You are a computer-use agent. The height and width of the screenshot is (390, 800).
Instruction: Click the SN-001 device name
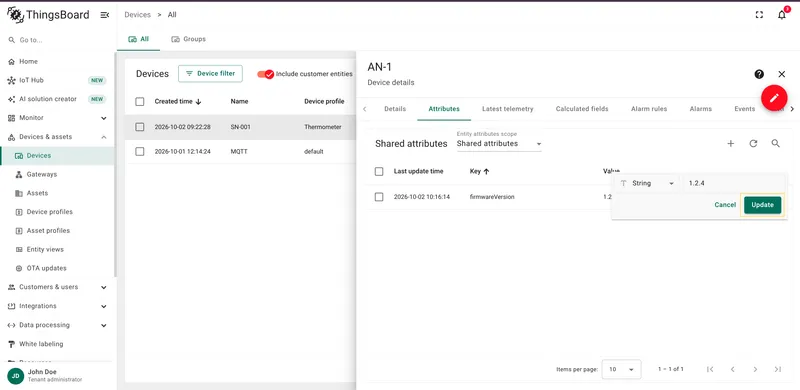[x=240, y=127]
